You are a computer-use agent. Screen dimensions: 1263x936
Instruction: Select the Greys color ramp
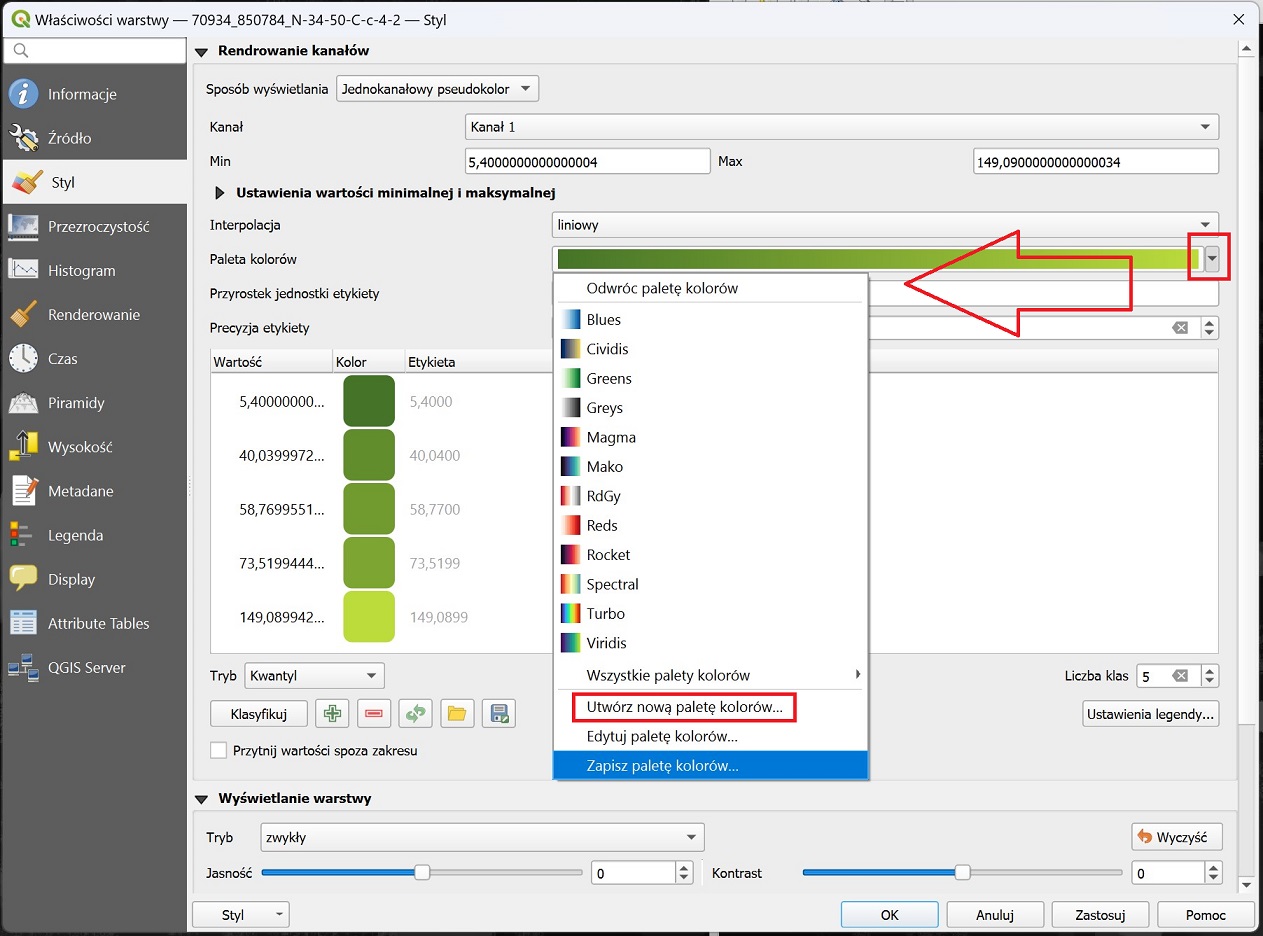point(710,408)
